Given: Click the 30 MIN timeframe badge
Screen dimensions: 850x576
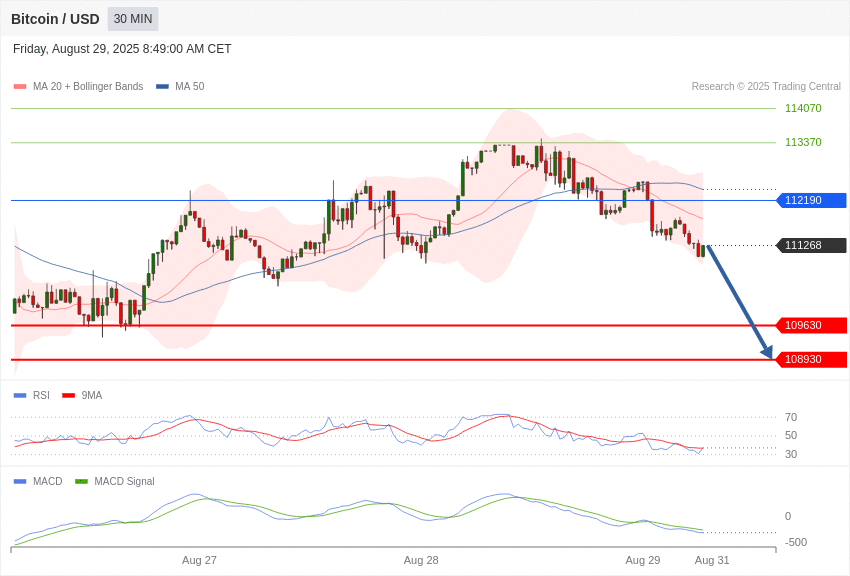Looking at the screenshot, I should pos(133,19).
